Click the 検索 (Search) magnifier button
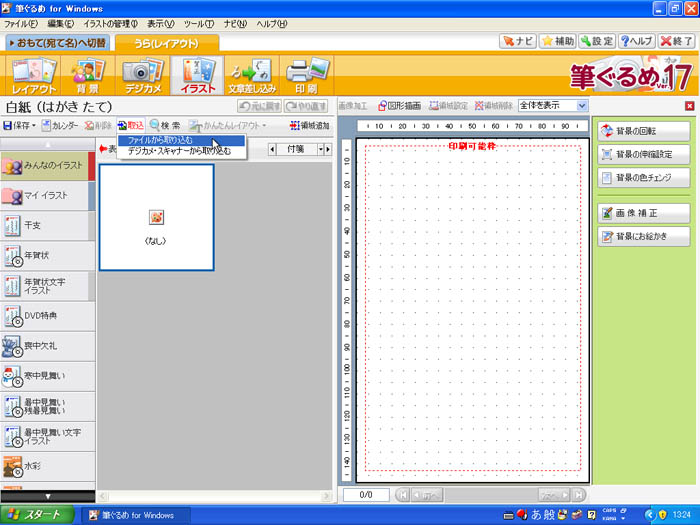 click(x=164, y=126)
